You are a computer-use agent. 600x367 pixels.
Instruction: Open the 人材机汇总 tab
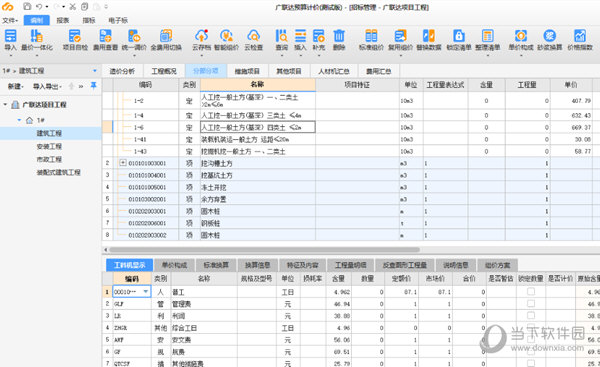click(x=334, y=71)
